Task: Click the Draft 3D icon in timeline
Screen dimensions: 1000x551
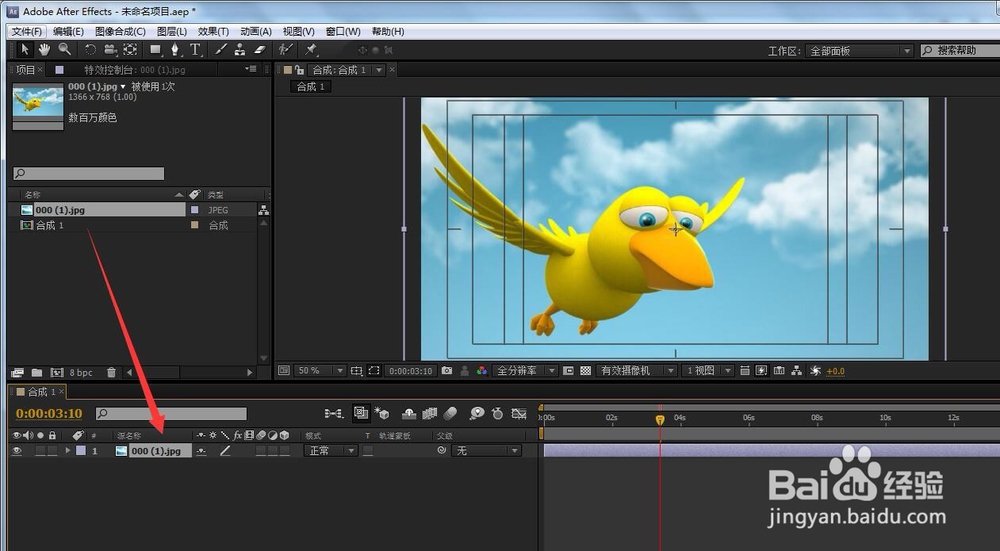Action: click(x=382, y=414)
